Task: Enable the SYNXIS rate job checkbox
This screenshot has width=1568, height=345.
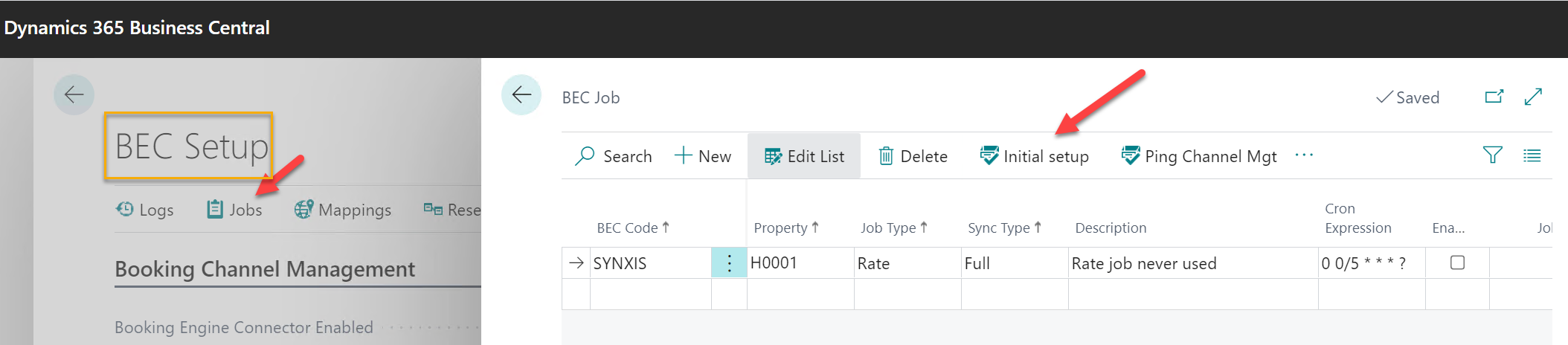Action: [x=1457, y=262]
